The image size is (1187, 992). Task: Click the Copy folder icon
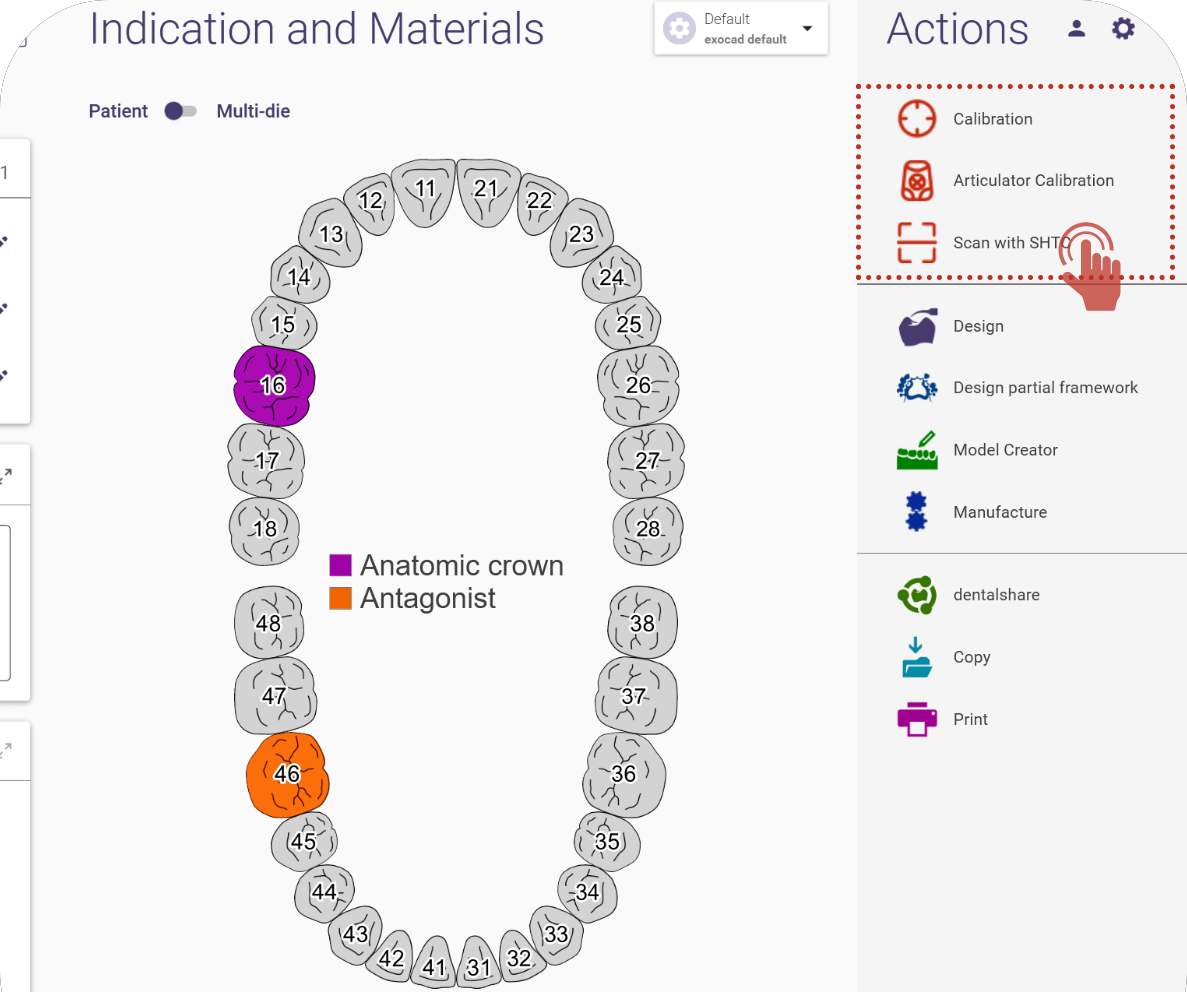point(916,658)
